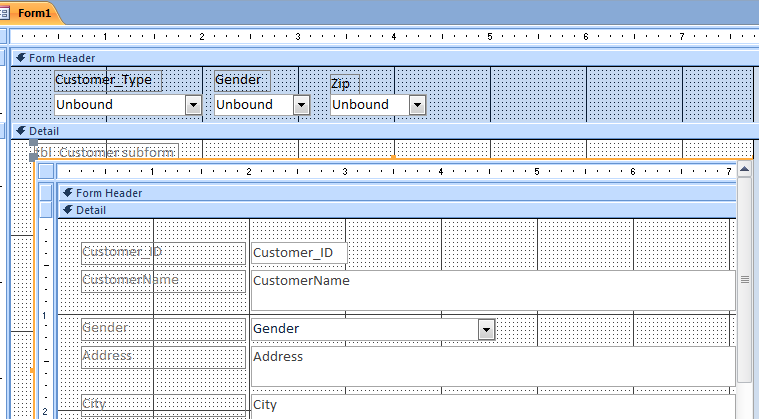Select the Customer_ID text box in subform
Viewport: 759px width, 419px height.
tap(299, 253)
